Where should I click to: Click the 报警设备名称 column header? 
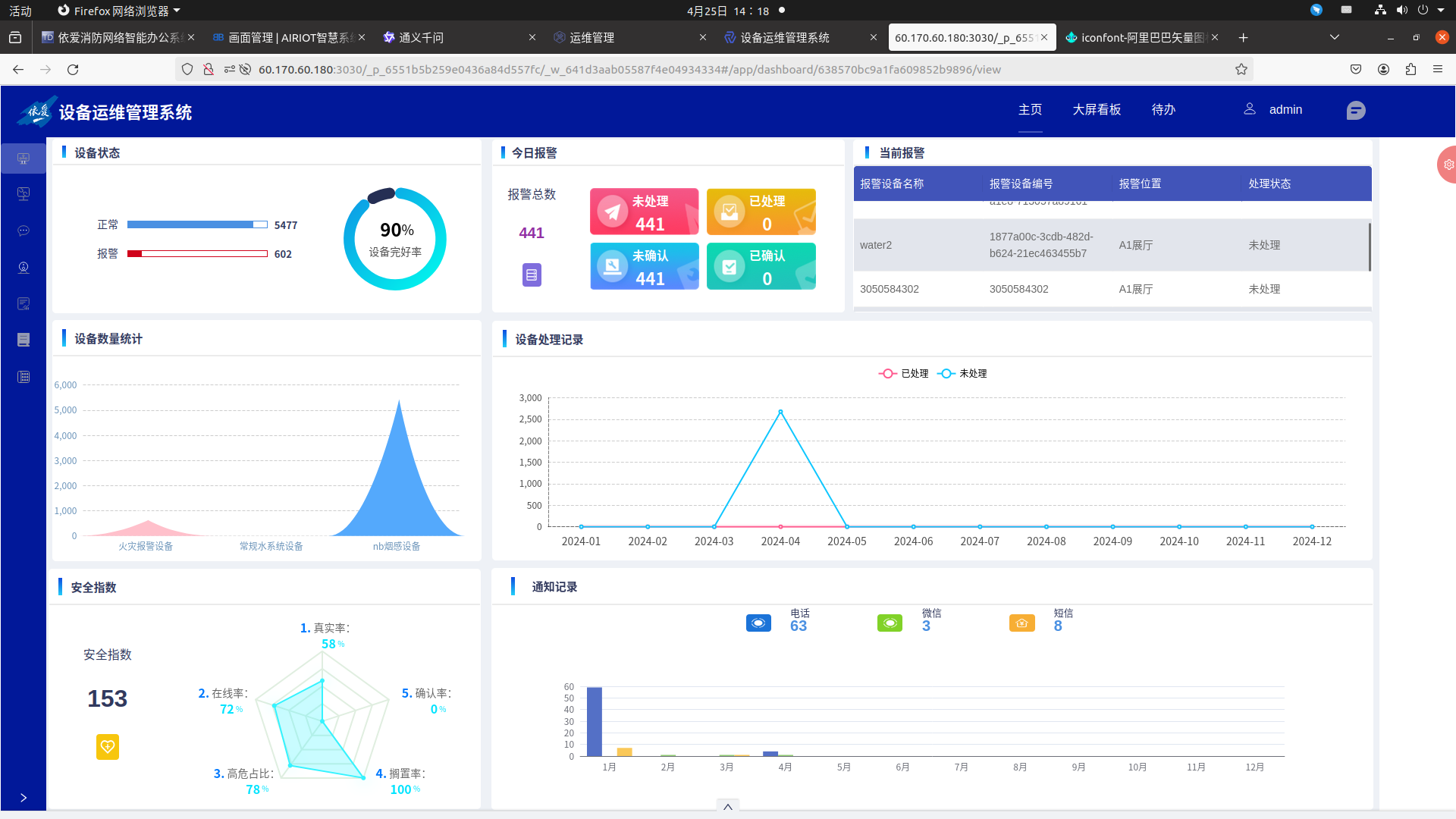[x=892, y=184]
